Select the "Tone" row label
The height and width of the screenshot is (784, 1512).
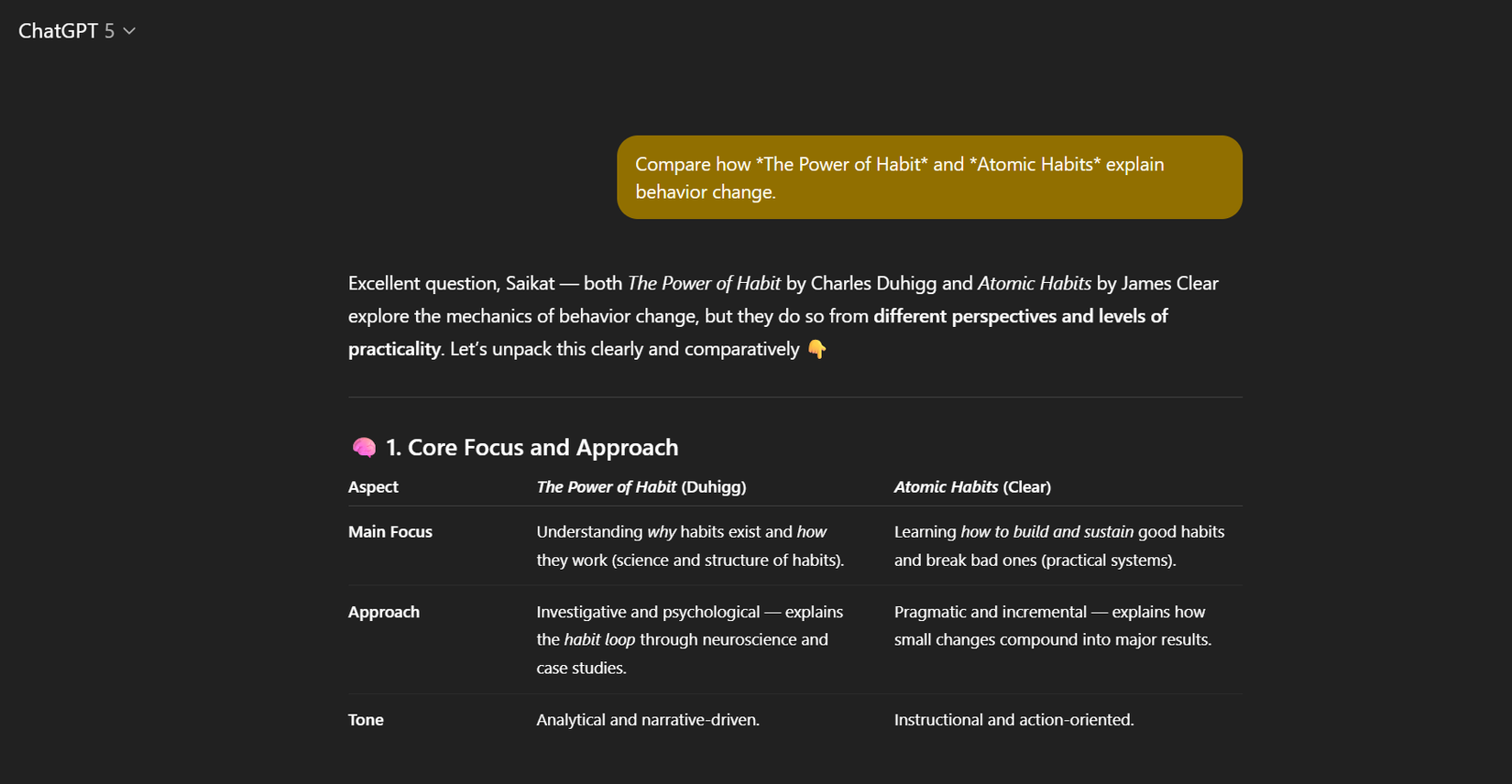pyautogui.click(x=366, y=720)
